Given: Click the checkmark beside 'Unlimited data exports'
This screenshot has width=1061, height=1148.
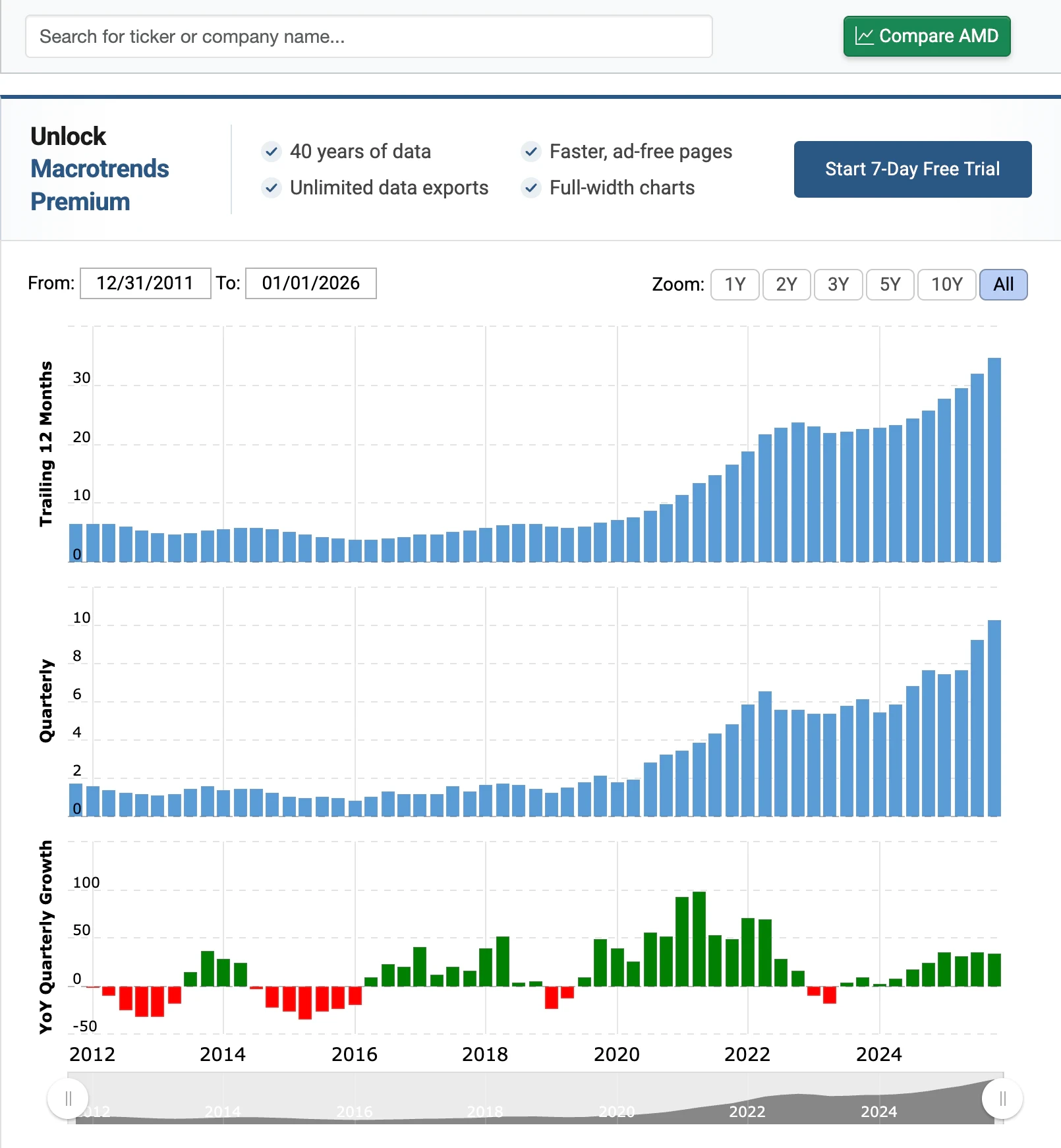Looking at the screenshot, I should pyautogui.click(x=271, y=188).
